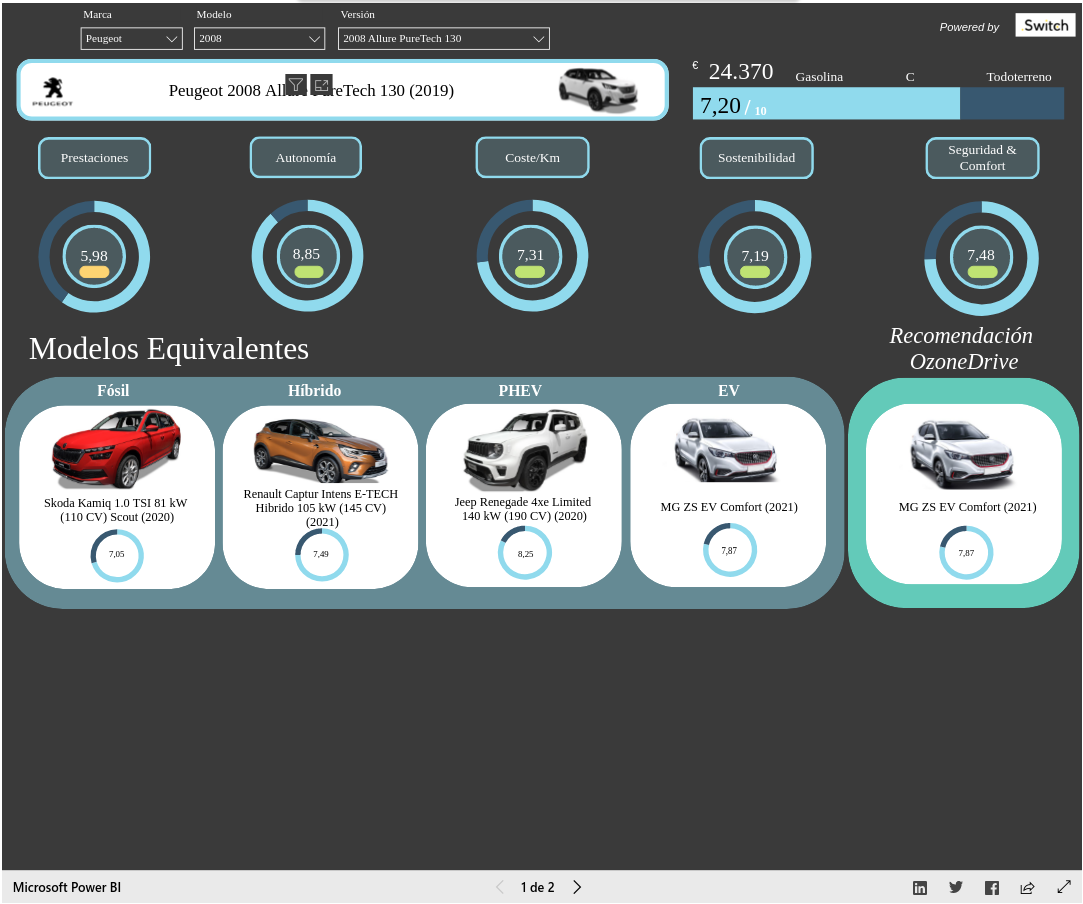Screen dimensions: 1083x904
Task: Click the Todoterreno body type label
Action: pos(1019,77)
